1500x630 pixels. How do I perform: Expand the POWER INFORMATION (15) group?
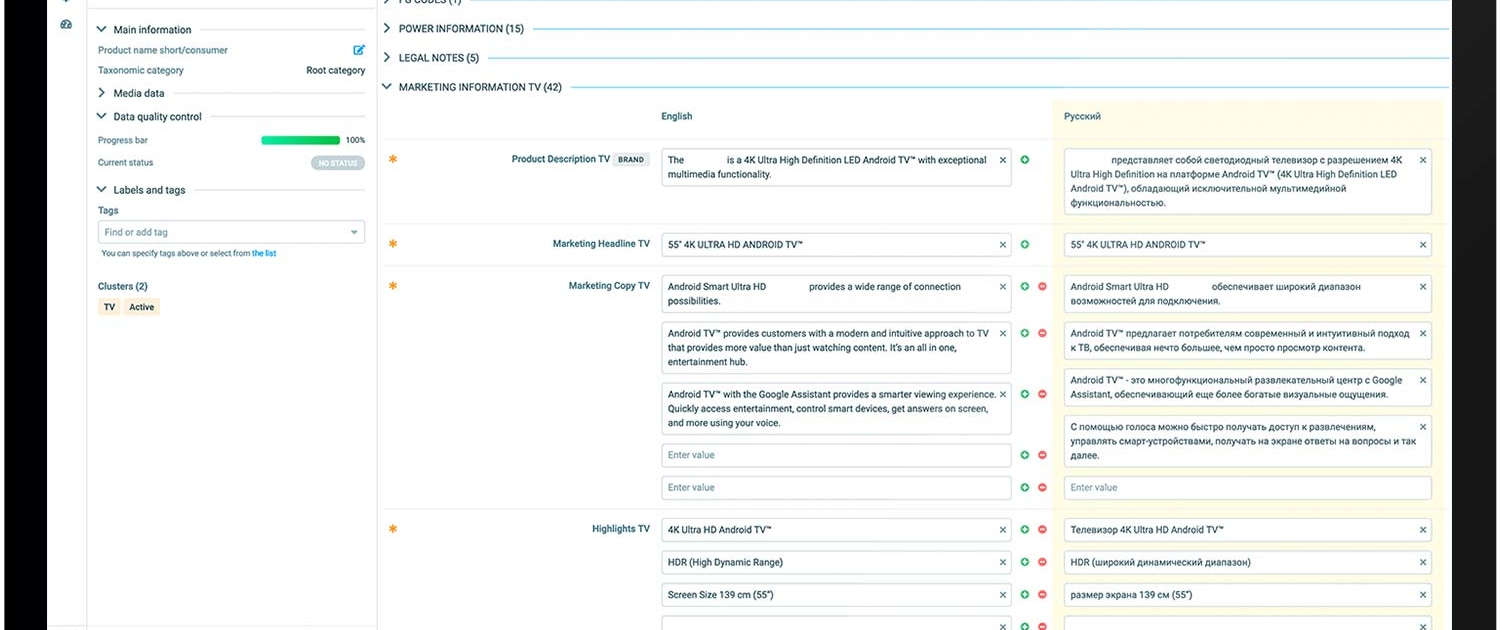click(x=387, y=29)
